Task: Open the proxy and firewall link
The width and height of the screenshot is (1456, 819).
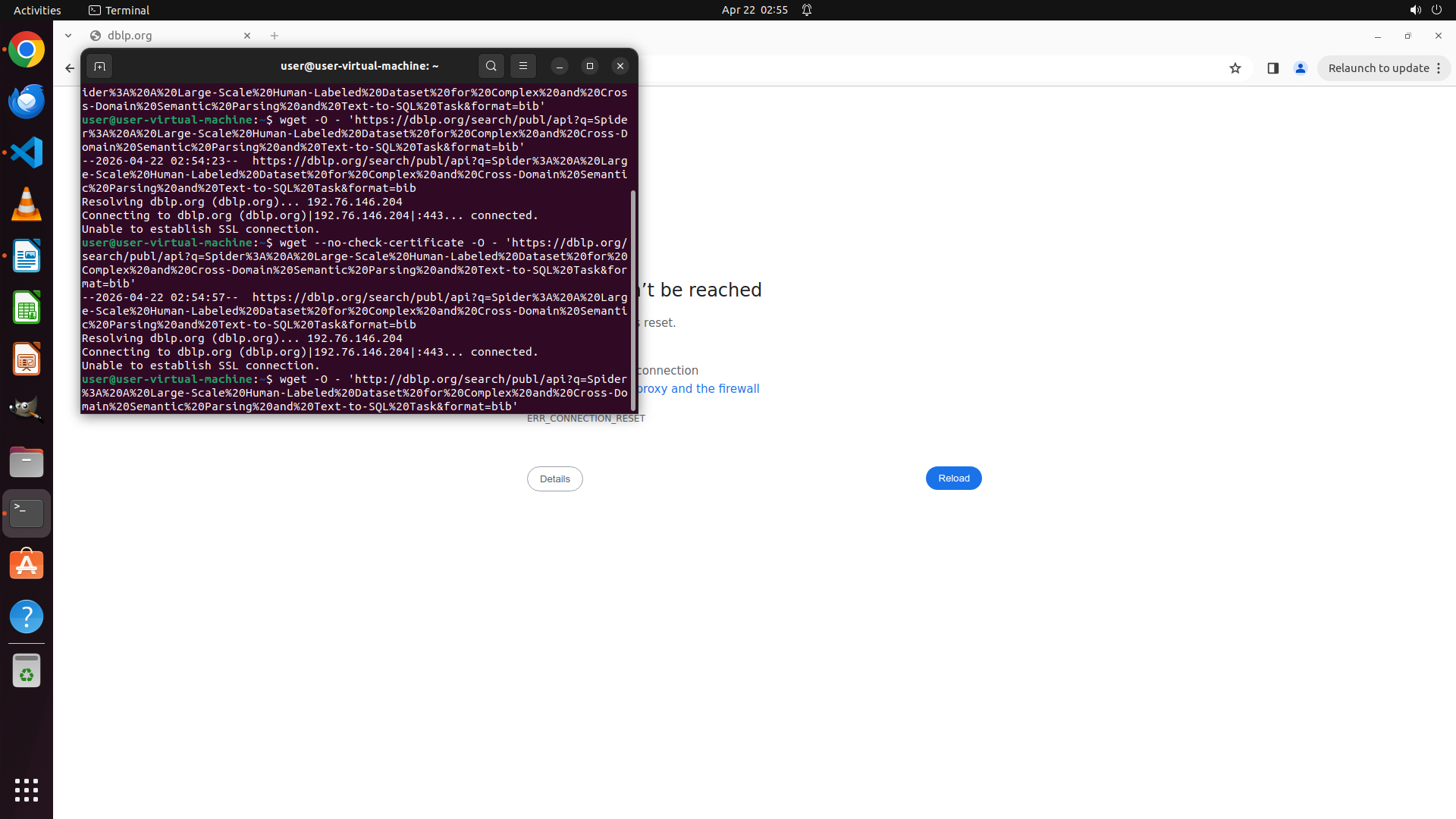Action: coord(698,388)
